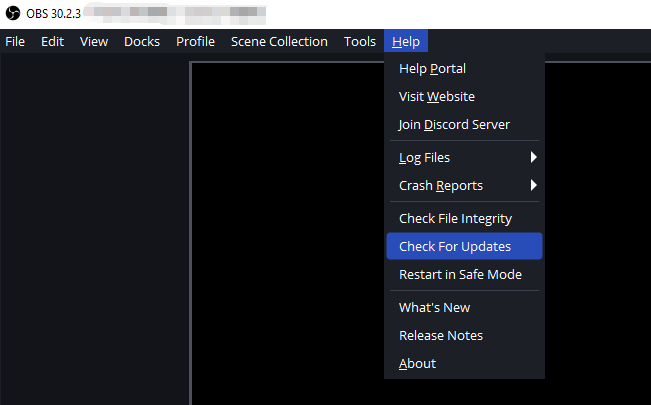Run Check File Integrity
This screenshot has width=651, height=405.
[455, 219]
